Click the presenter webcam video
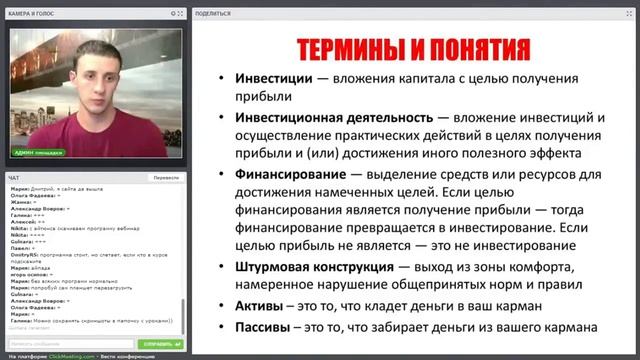640x360 pixels. pos(96,93)
